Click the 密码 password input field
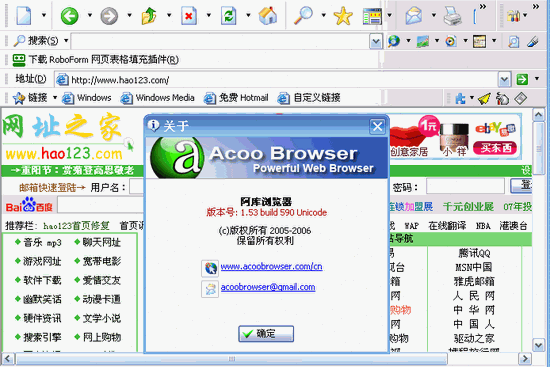Image resolution: width=551 pixels, height=367 pixels. (x=465, y=186)
